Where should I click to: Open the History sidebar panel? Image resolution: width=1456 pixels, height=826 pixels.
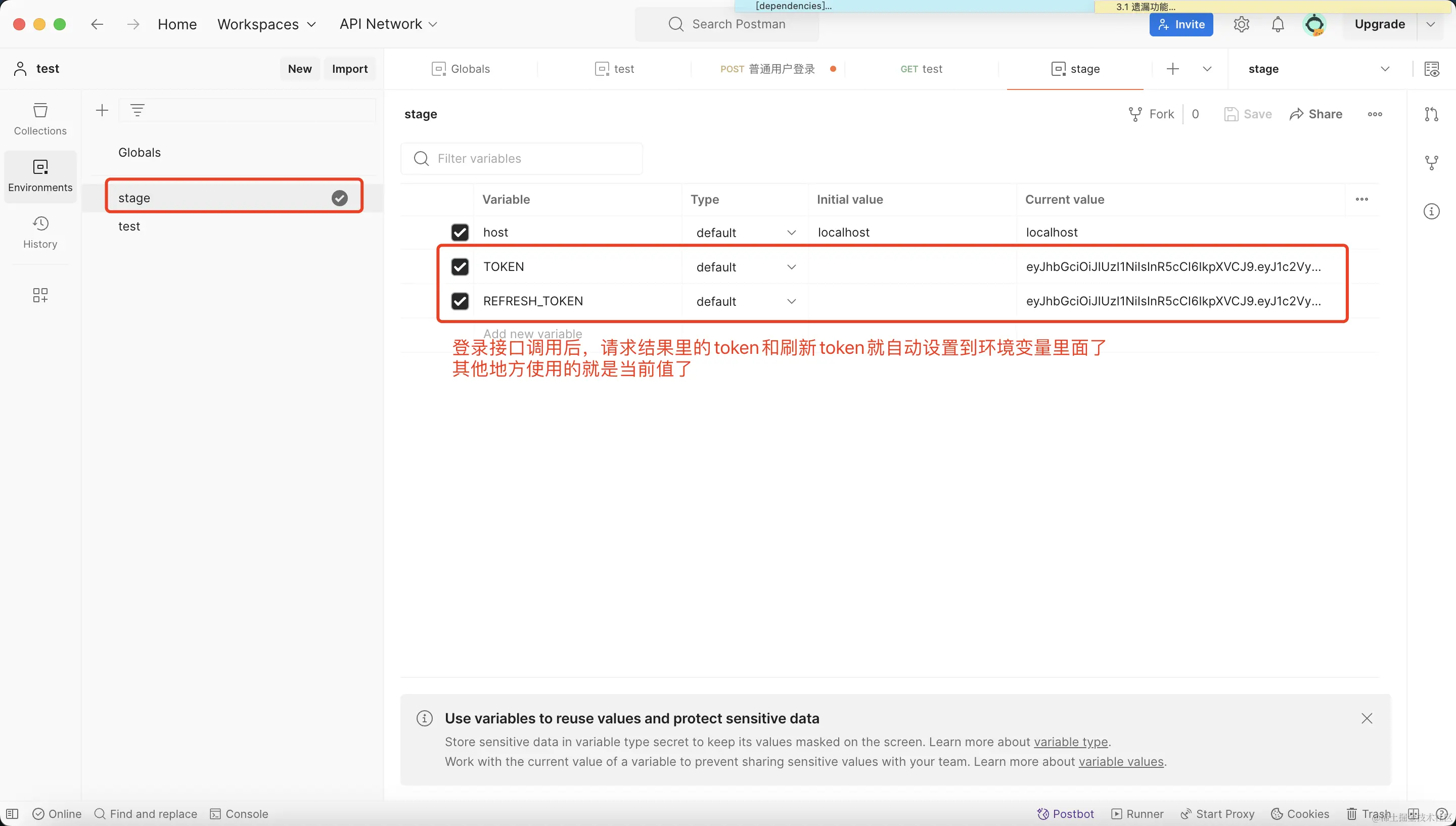(x=40, y=232)
